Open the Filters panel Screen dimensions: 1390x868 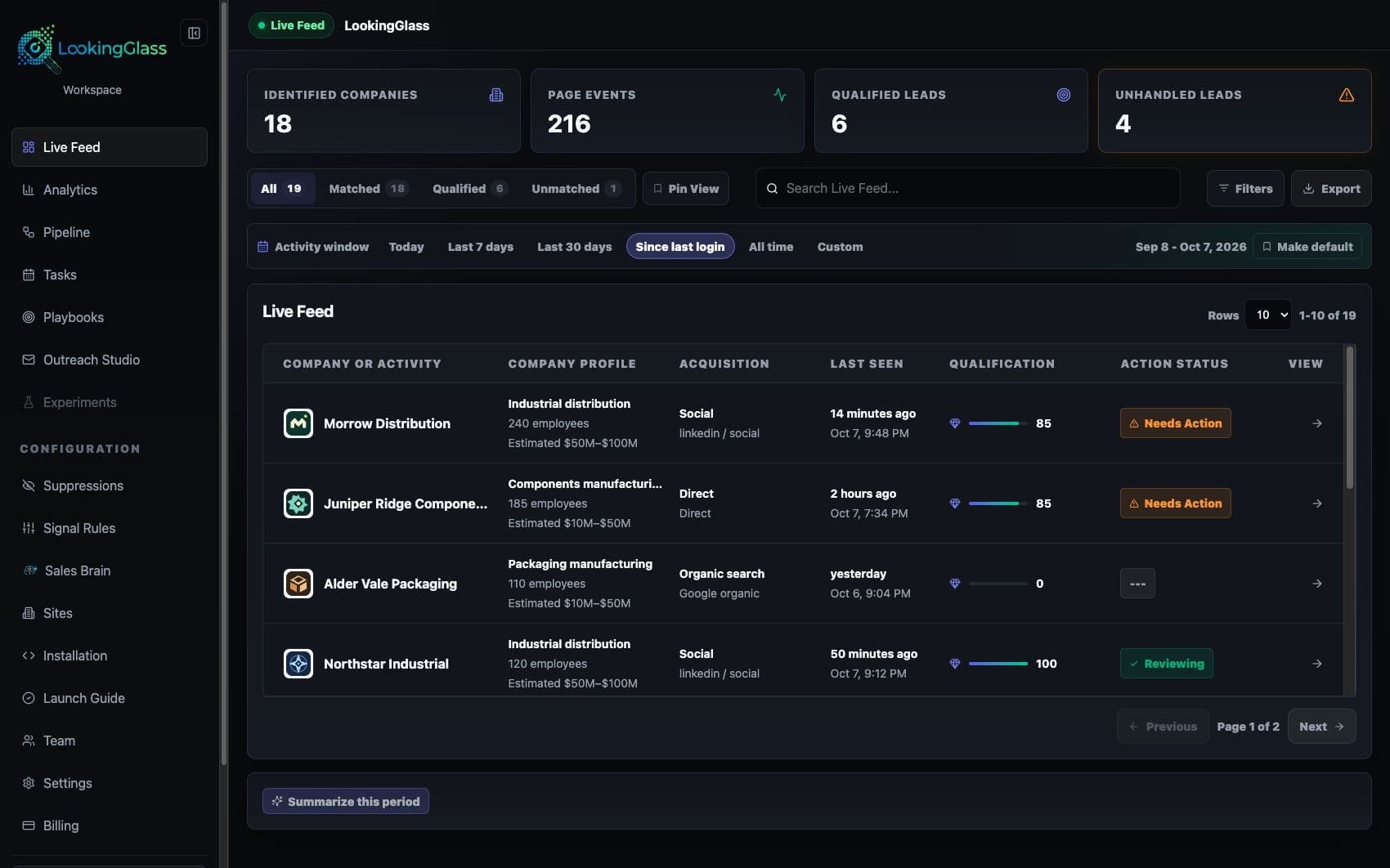(1245, 189)
